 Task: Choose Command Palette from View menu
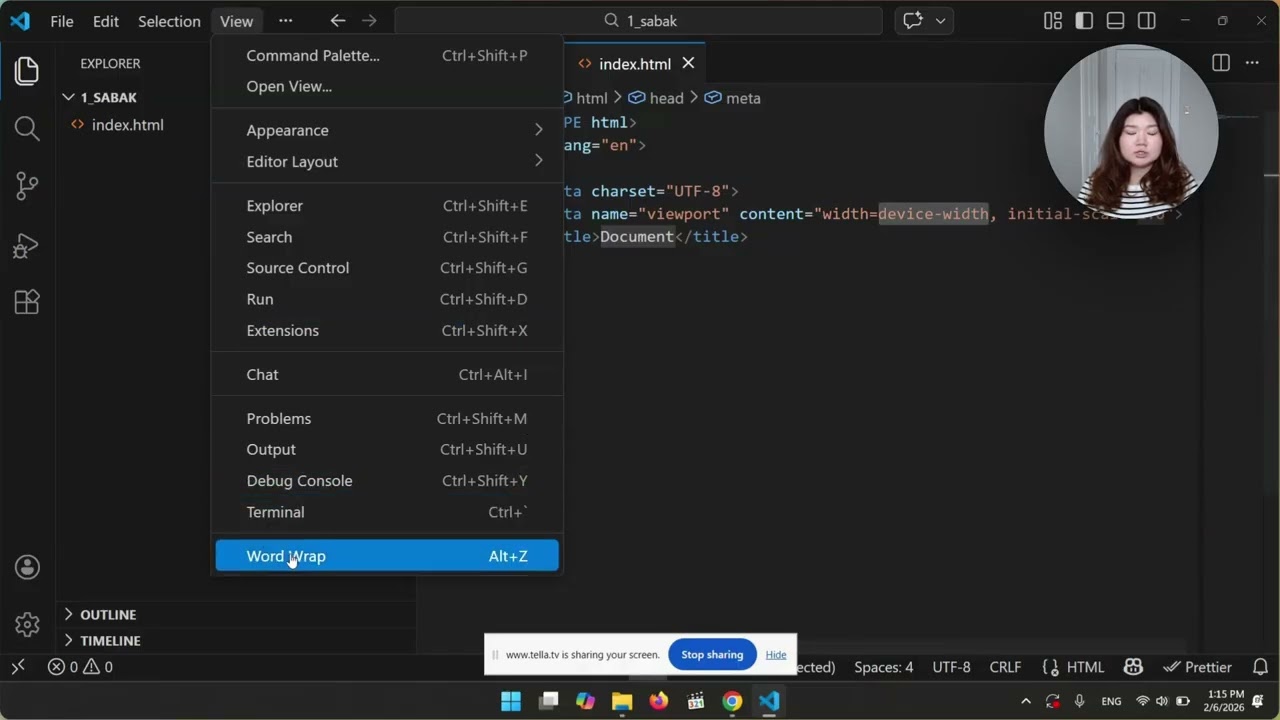(x=387, y=55)
